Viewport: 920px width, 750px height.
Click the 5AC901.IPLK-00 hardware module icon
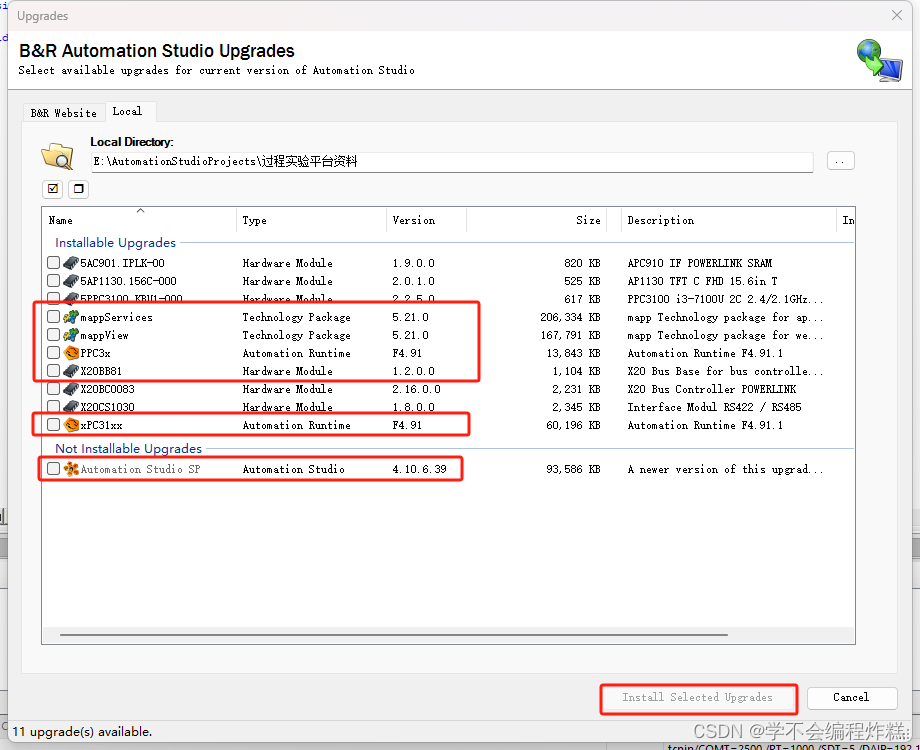pos(71,262)
